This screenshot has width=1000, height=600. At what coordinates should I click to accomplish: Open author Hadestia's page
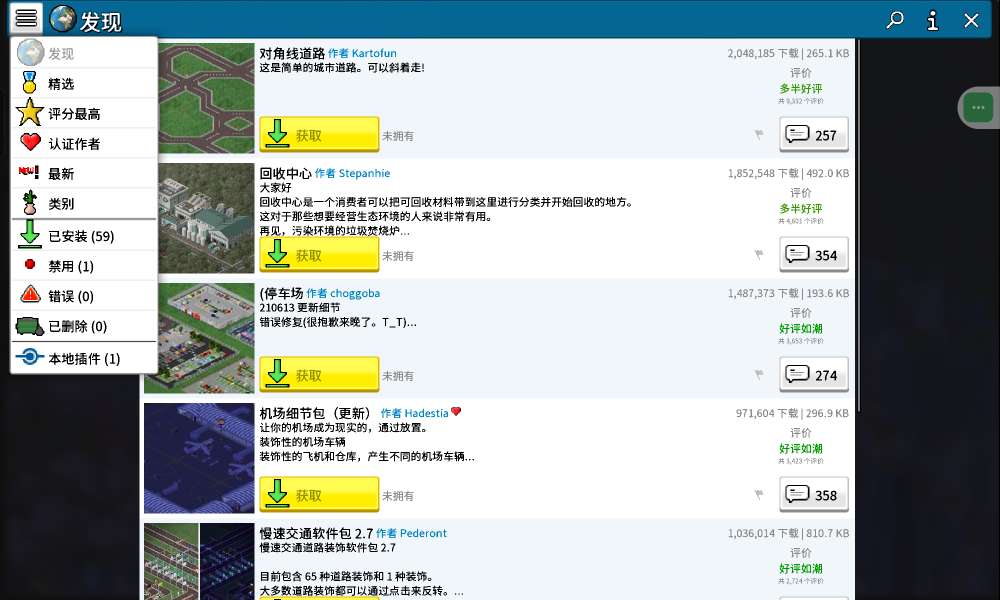(x=415, y=413)
